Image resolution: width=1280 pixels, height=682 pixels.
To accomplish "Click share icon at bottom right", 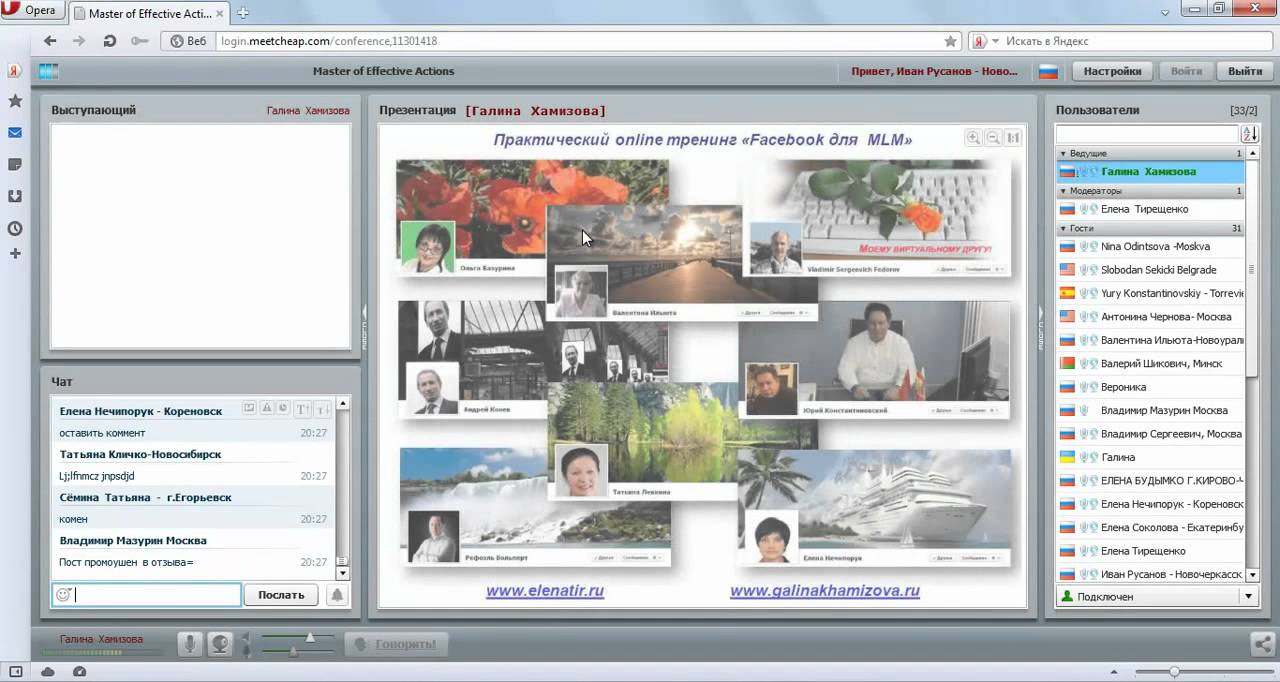I will [1263, 645].
